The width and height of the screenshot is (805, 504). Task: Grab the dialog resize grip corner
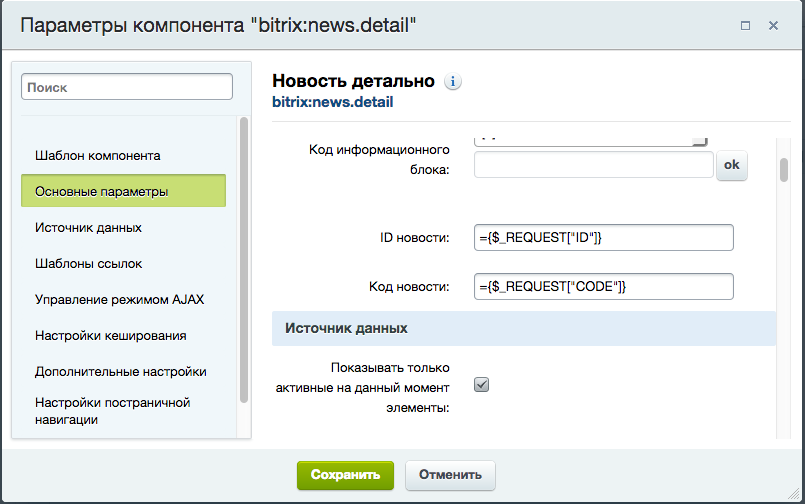[794, 493]
